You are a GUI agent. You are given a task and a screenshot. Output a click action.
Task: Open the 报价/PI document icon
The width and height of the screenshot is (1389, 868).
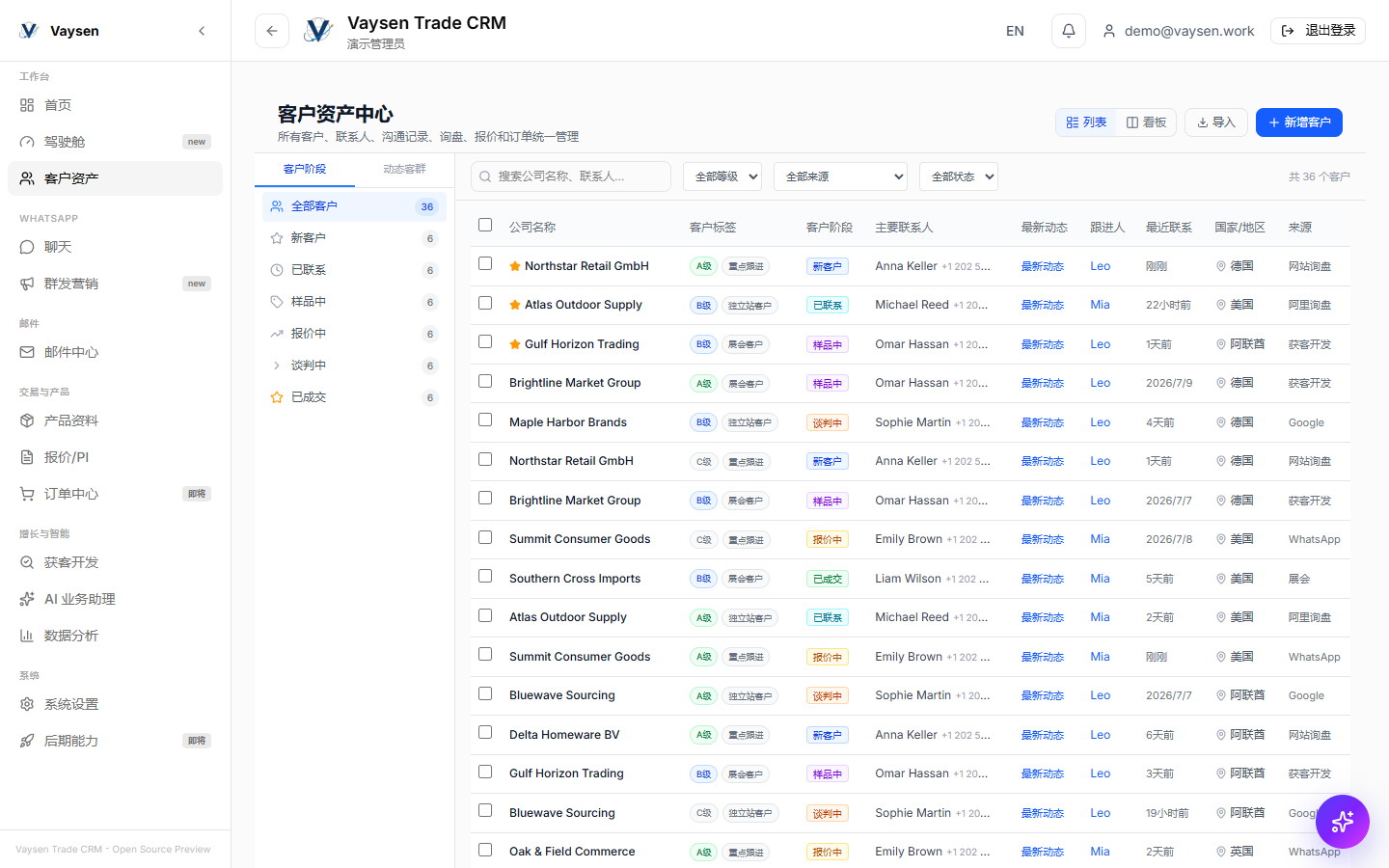click(27, 457)
